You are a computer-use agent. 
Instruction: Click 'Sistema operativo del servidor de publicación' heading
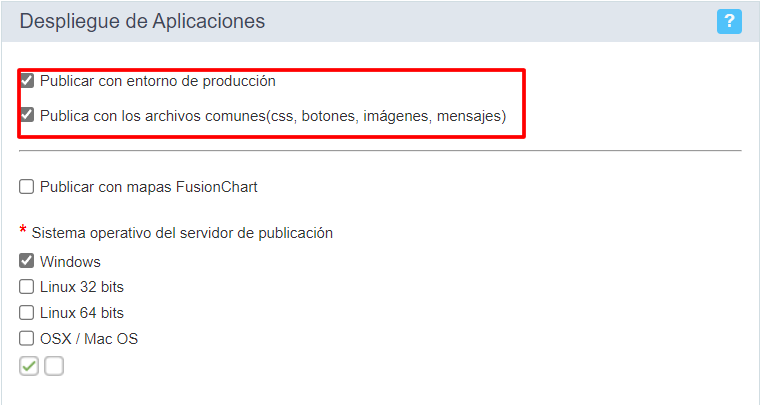point(182,233)
